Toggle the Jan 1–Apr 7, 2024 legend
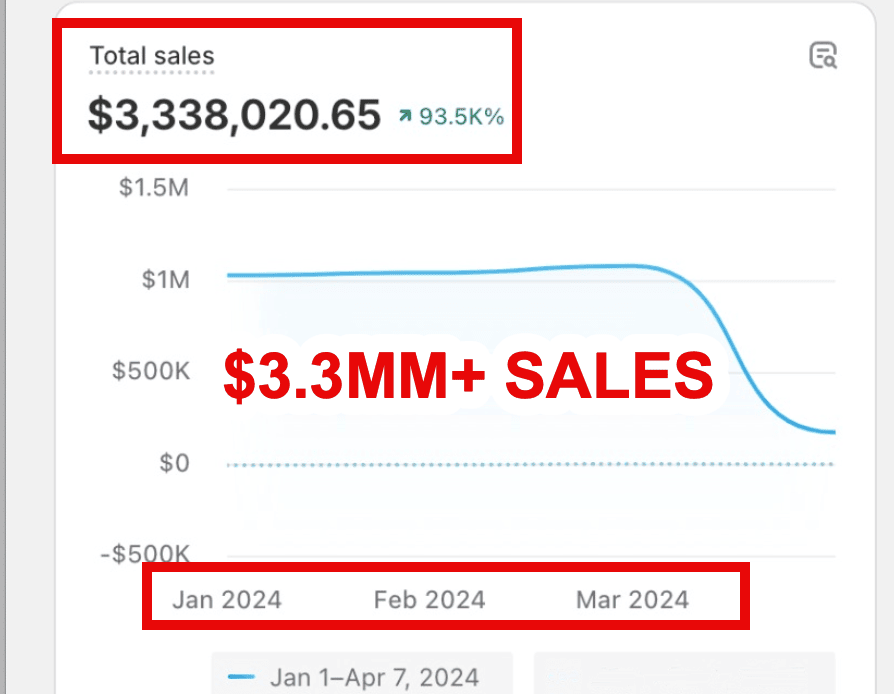Screen dimensions: 894x694 [x=374, y=677]
